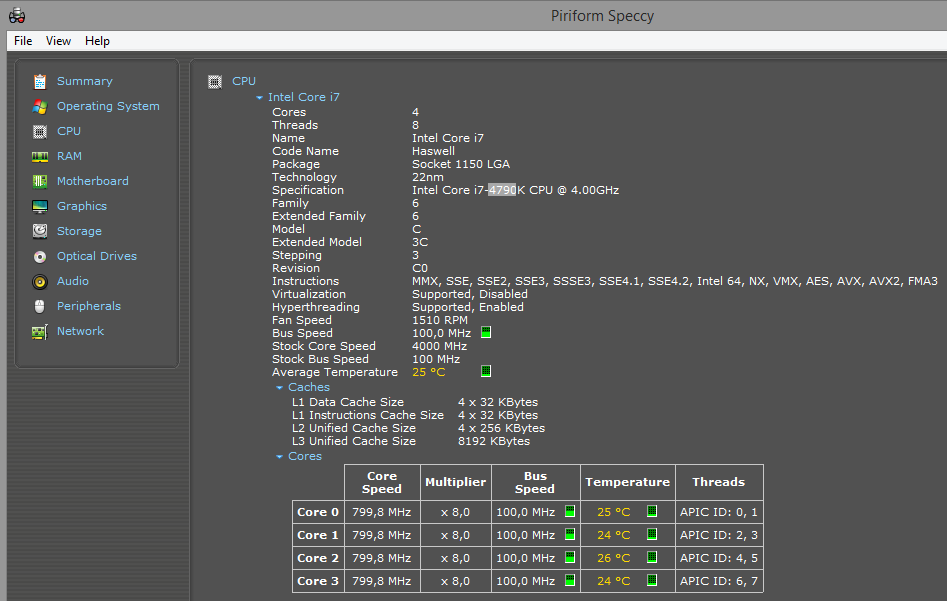This screenshot has height=601, width=947.
Task: Click the highlighted 4790 text in Specification
Action: tap(502, 190)
